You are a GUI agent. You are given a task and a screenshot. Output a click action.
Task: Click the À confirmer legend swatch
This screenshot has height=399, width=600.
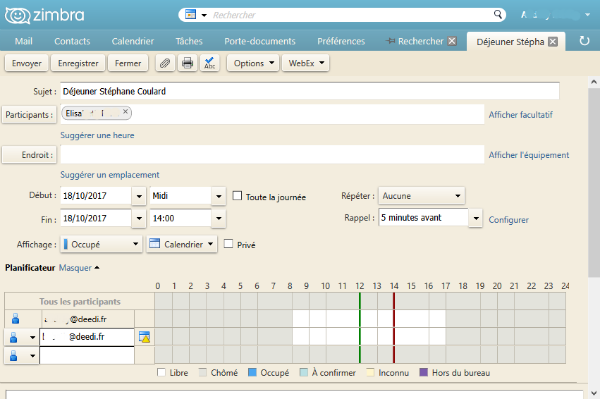(303, 372)
